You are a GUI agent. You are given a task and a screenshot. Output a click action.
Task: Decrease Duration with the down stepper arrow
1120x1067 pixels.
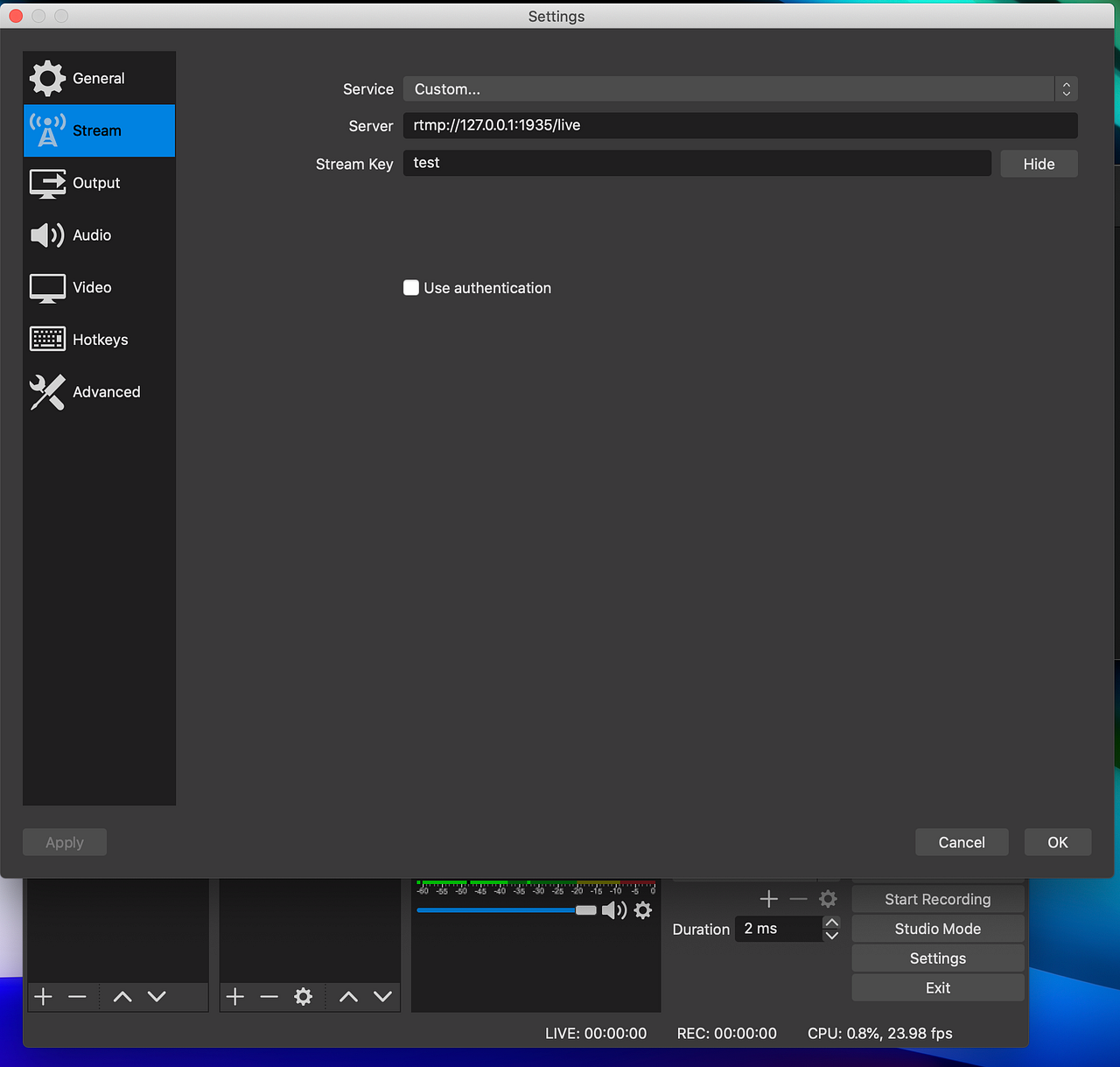point(831,936)
